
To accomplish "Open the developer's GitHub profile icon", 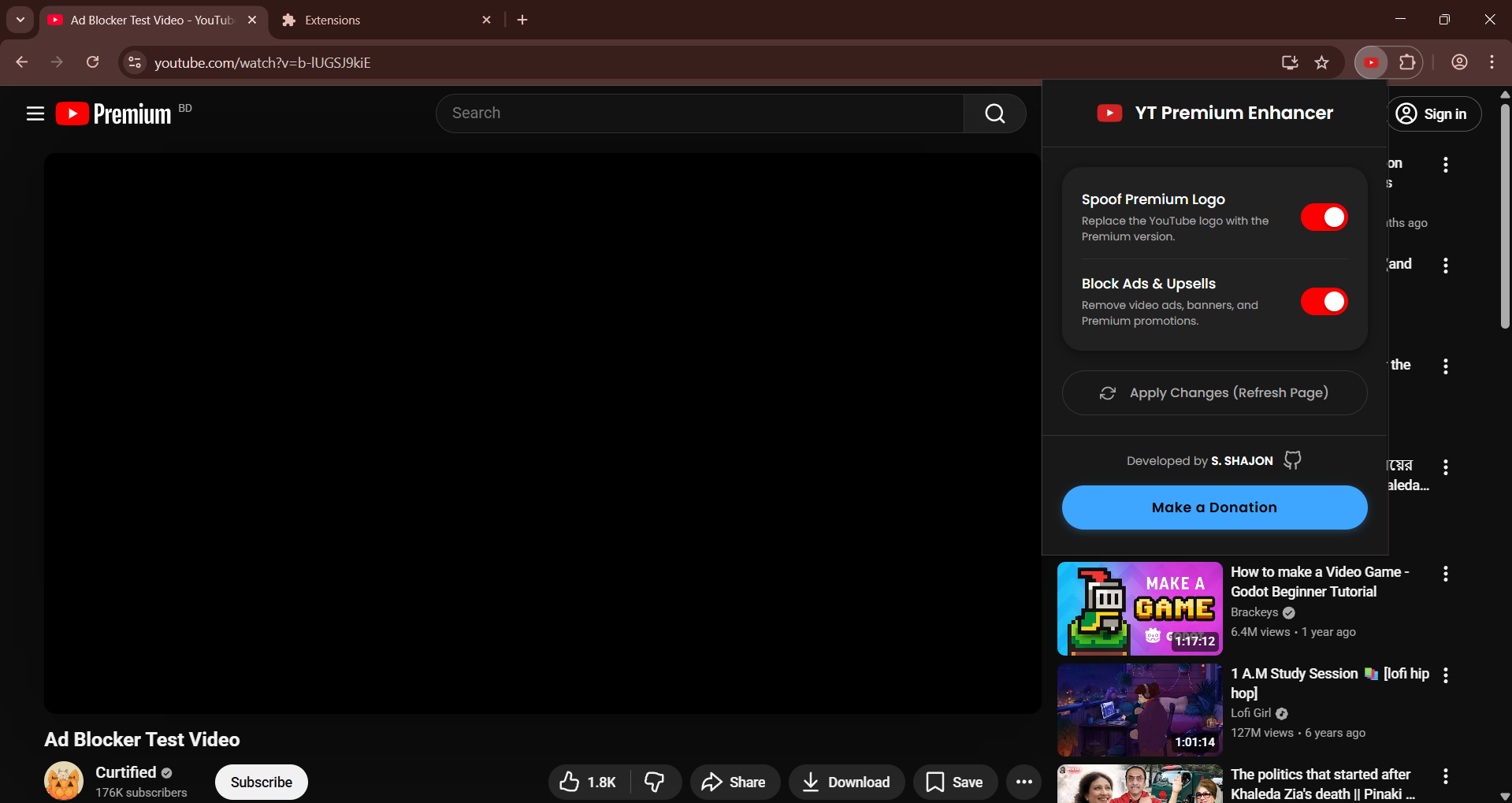I will (1291, 460).
